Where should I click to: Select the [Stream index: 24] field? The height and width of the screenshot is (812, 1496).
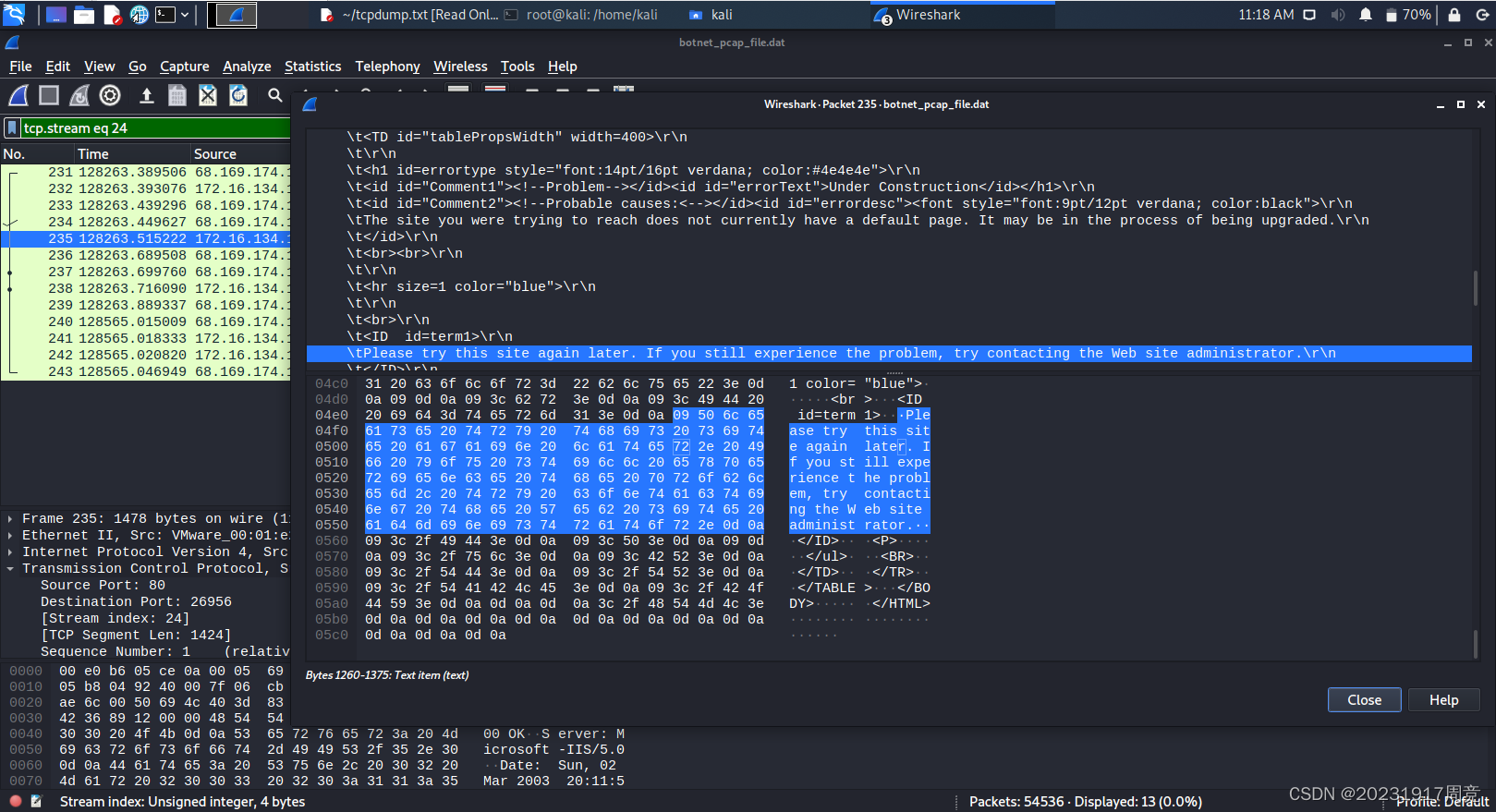point(115,618)
